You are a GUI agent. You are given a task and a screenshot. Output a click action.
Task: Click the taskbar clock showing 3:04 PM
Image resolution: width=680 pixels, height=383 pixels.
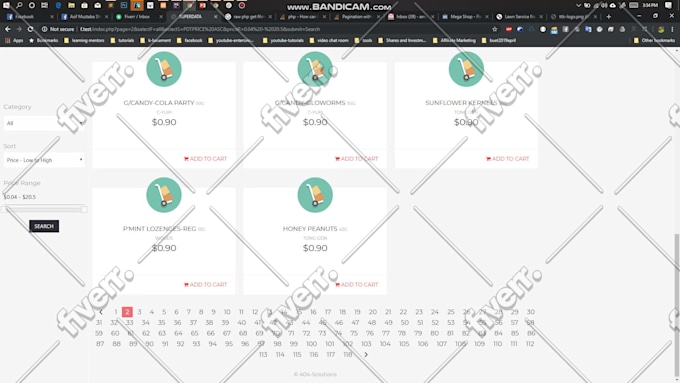click(650, 5)
